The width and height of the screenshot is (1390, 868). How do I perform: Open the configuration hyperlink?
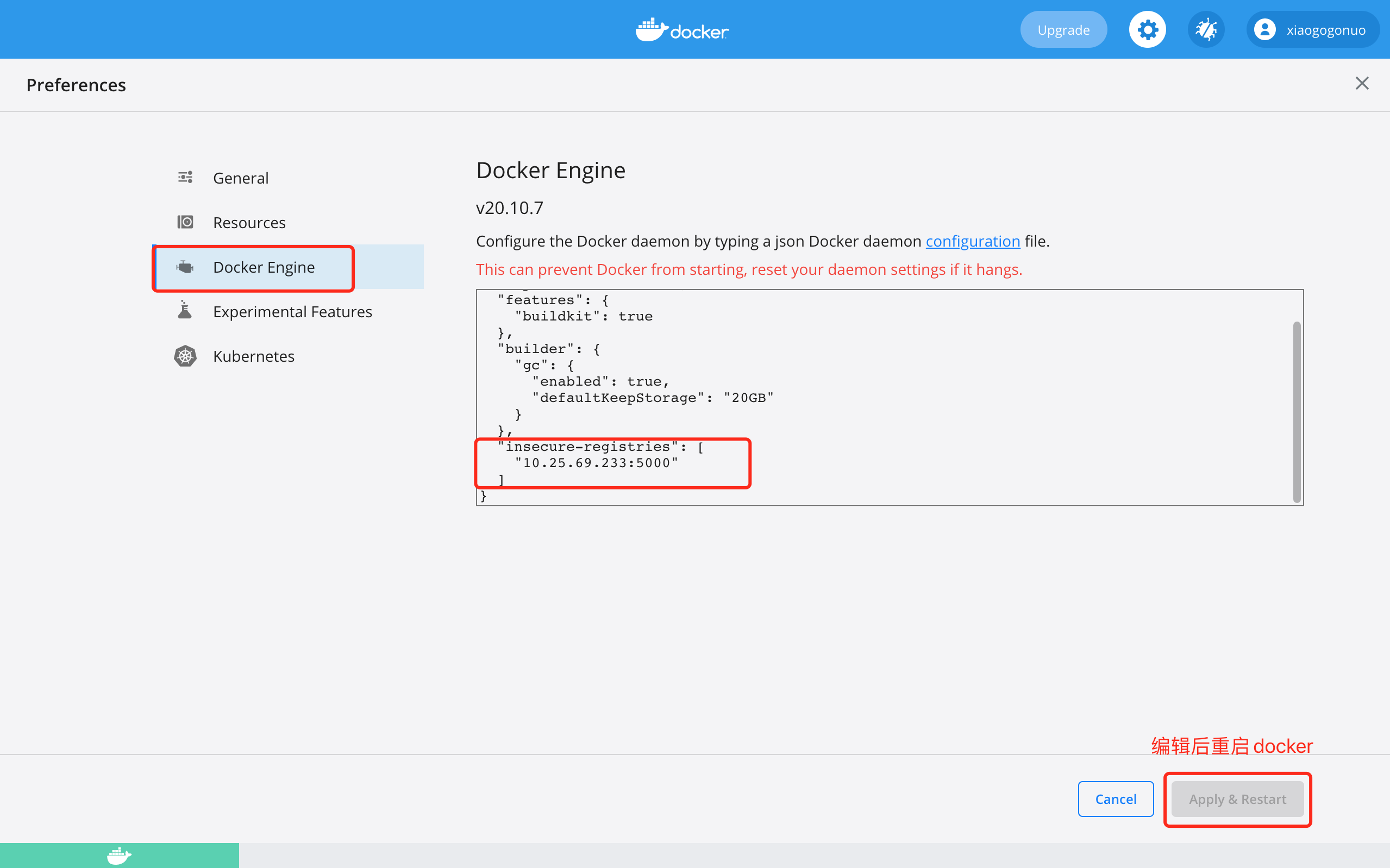972,241
